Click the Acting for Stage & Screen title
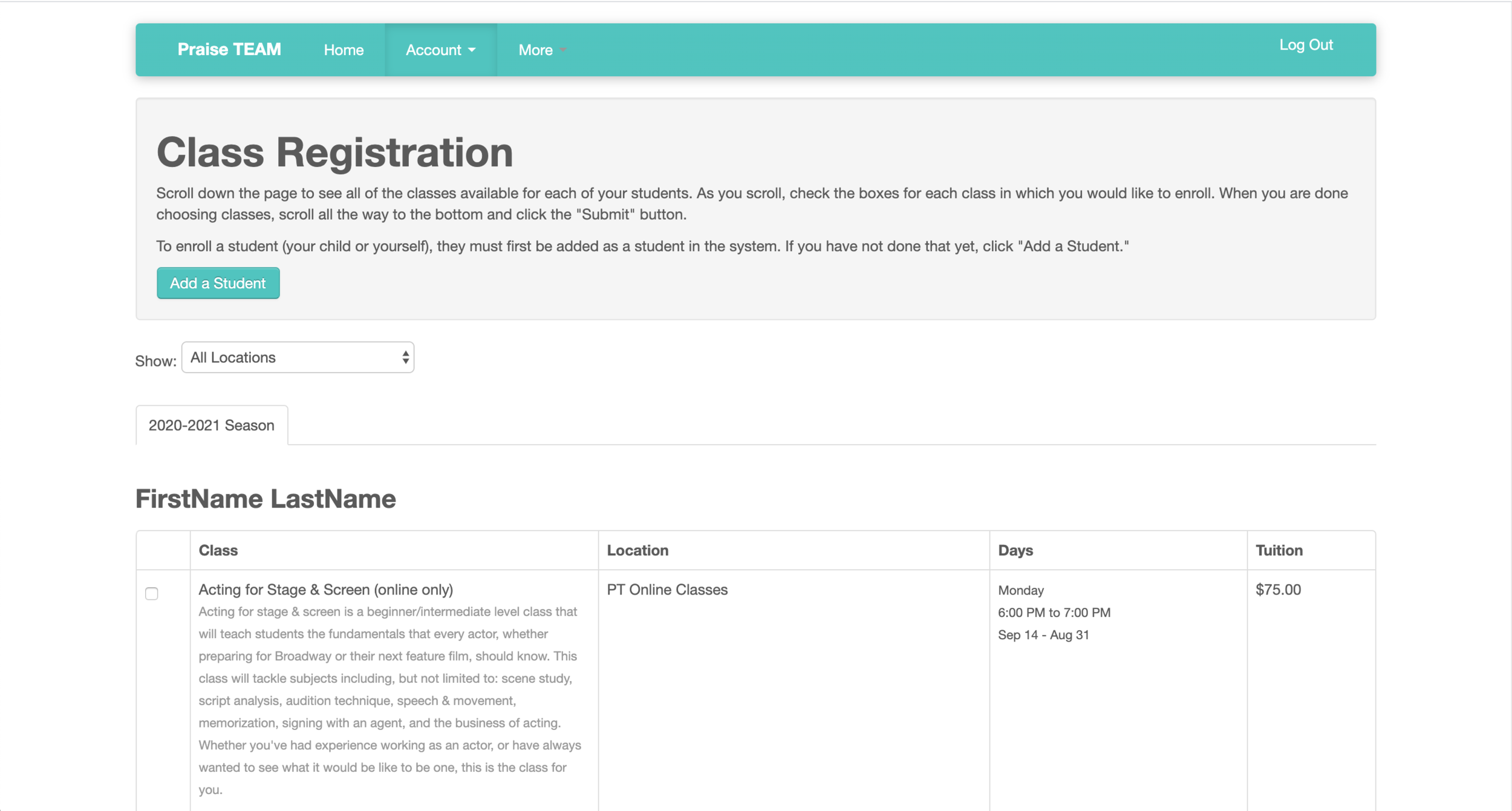Screen dimensions: 1512x811 (x=325, y=590)
